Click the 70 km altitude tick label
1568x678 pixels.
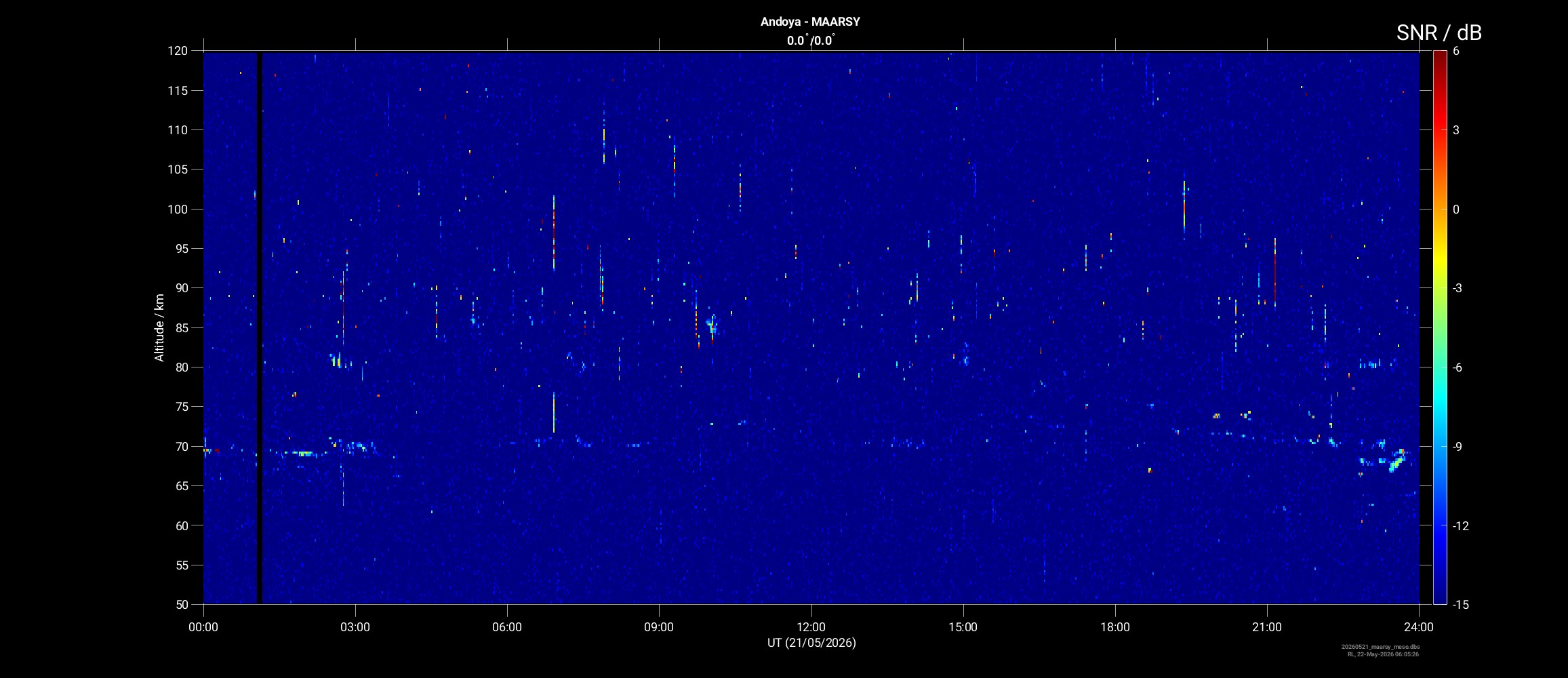coord(180,446)
